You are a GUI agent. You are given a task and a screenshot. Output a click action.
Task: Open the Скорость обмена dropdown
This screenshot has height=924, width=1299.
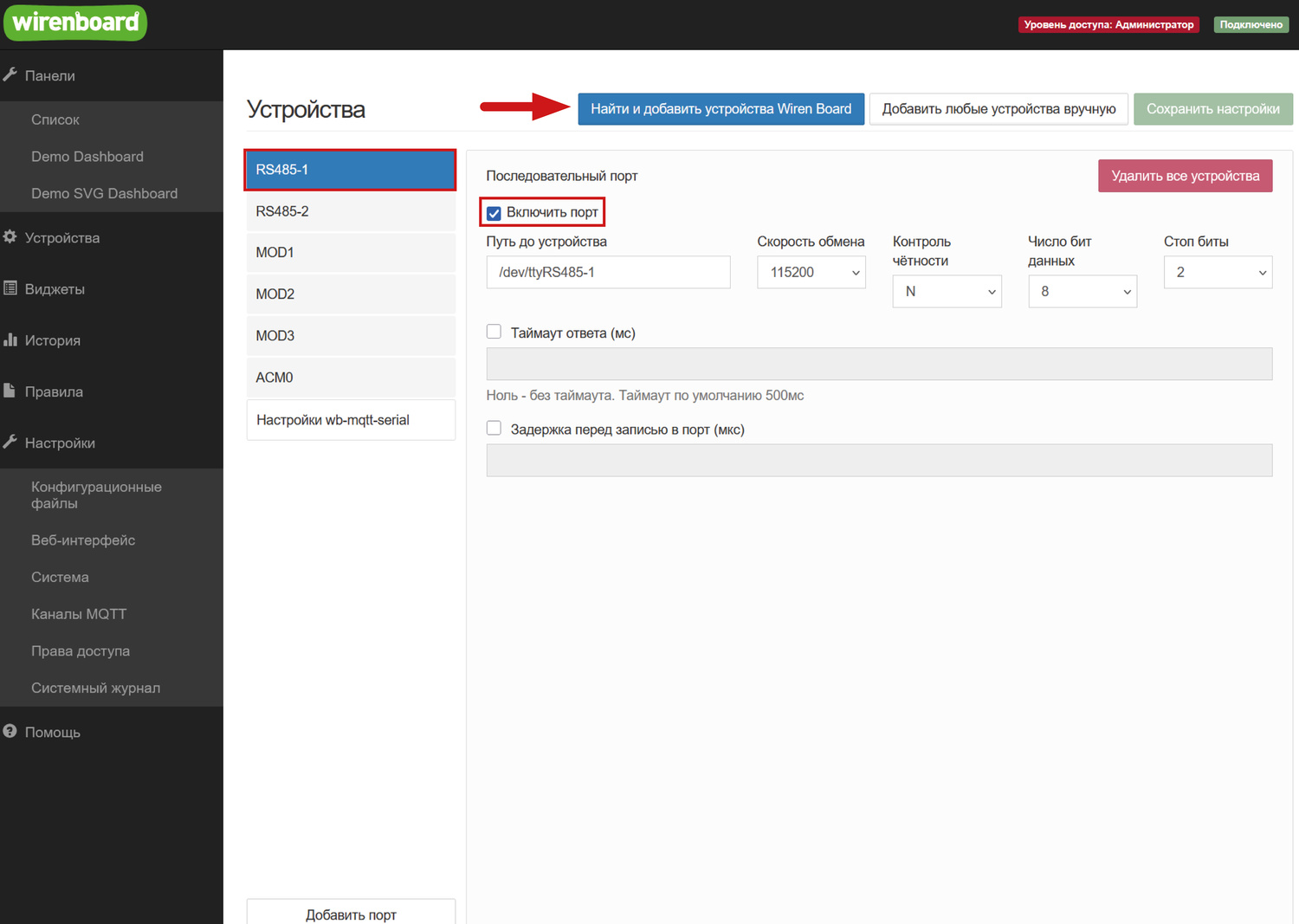(x=811, y=273)
